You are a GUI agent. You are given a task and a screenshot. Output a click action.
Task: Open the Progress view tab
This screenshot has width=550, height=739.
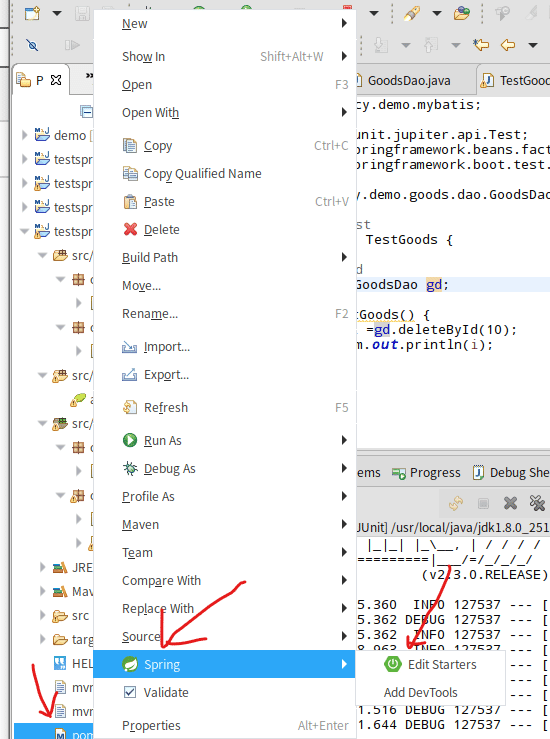coord(427,473)
